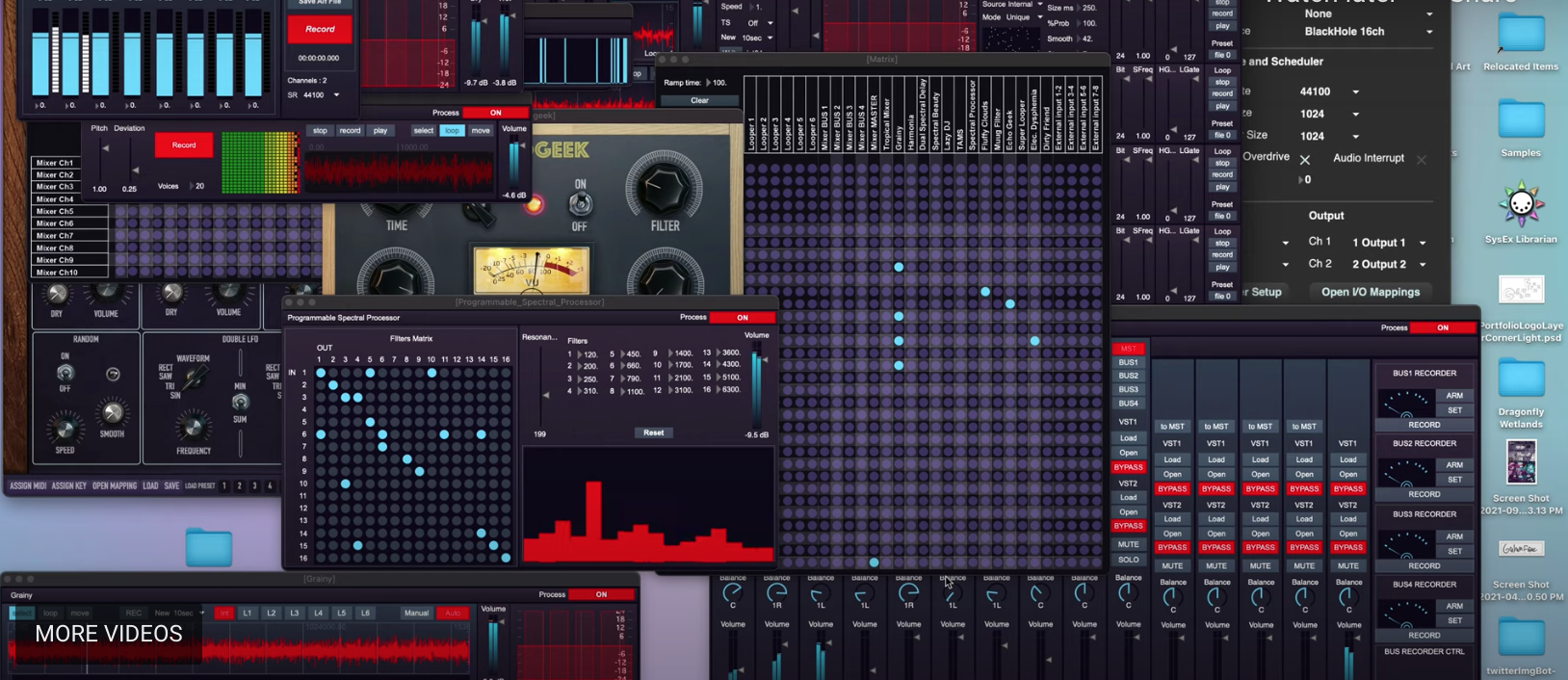Image resolution: width=1568 pixels, height=680 pixels.
Task: Click ASSIGN MIDI in the synth footer
Action: 28,485
